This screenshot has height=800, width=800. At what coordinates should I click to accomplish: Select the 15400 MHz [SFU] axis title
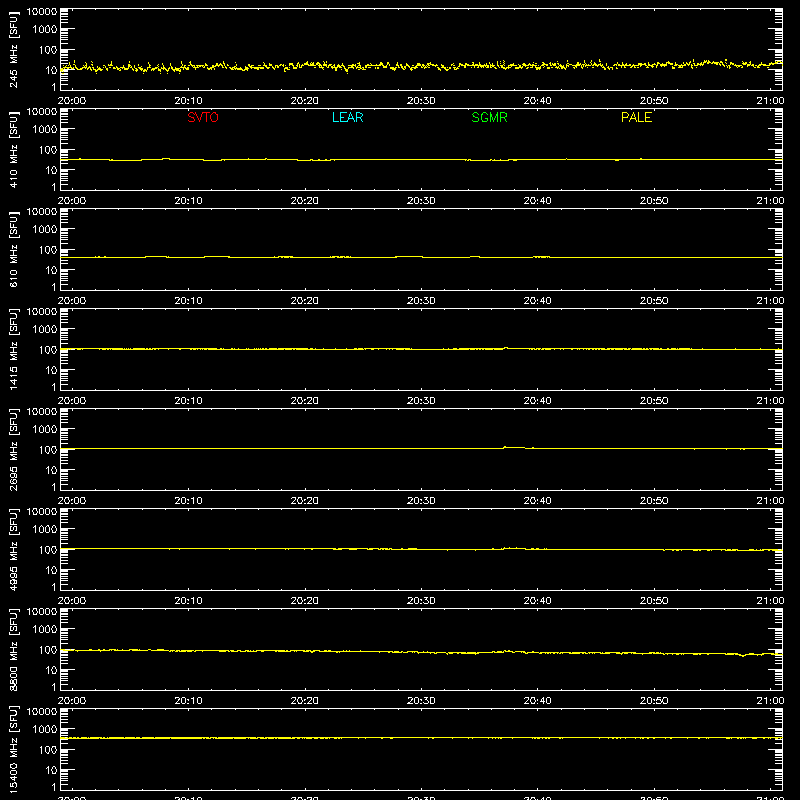[13, 749]
